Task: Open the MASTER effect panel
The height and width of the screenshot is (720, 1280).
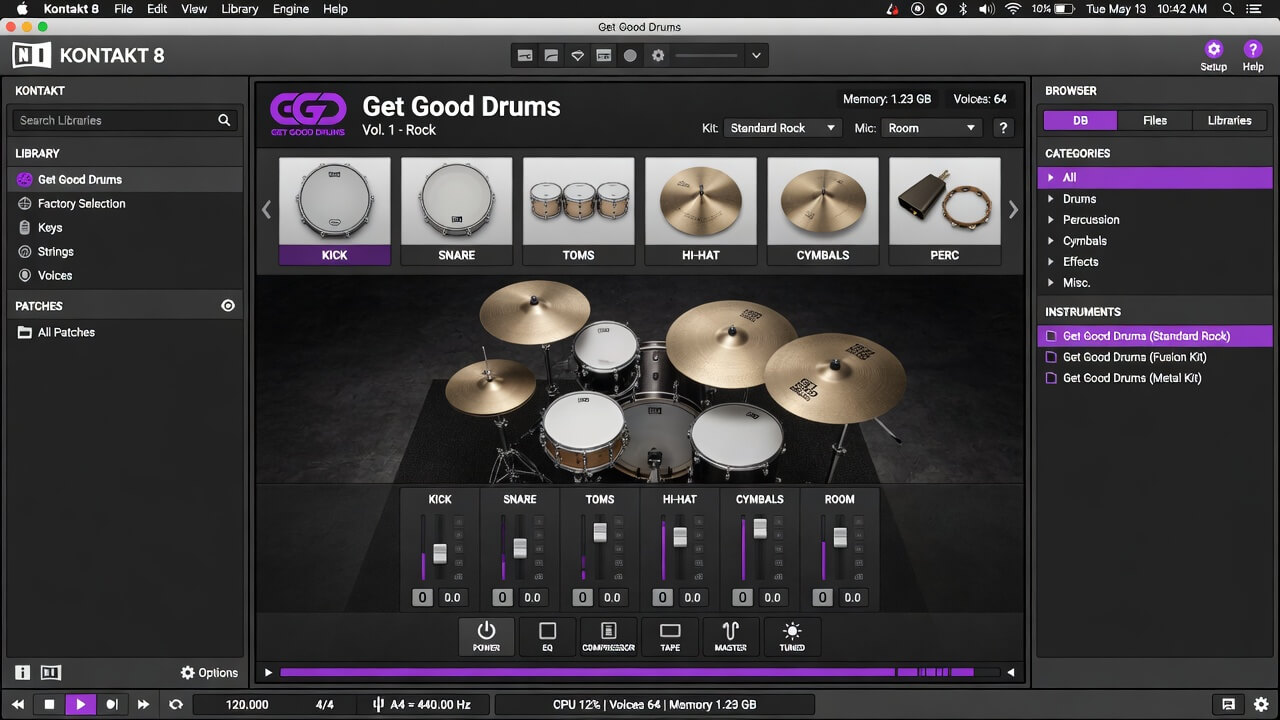Action: [x=731, y=635]
